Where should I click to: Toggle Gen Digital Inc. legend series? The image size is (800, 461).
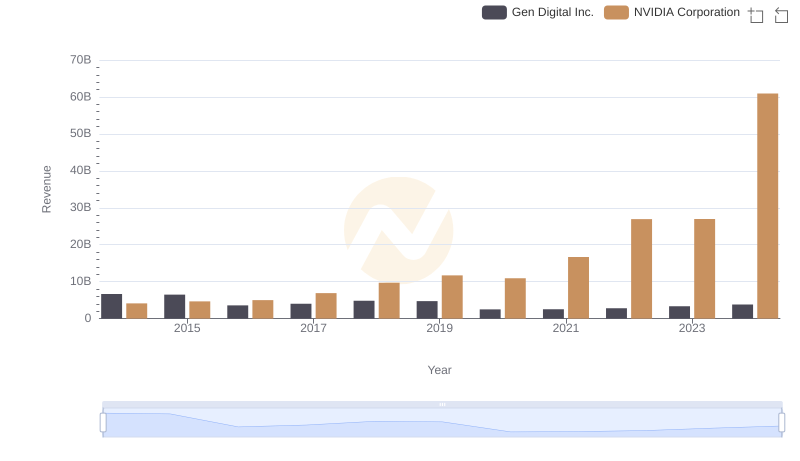(x=538, y=12)
